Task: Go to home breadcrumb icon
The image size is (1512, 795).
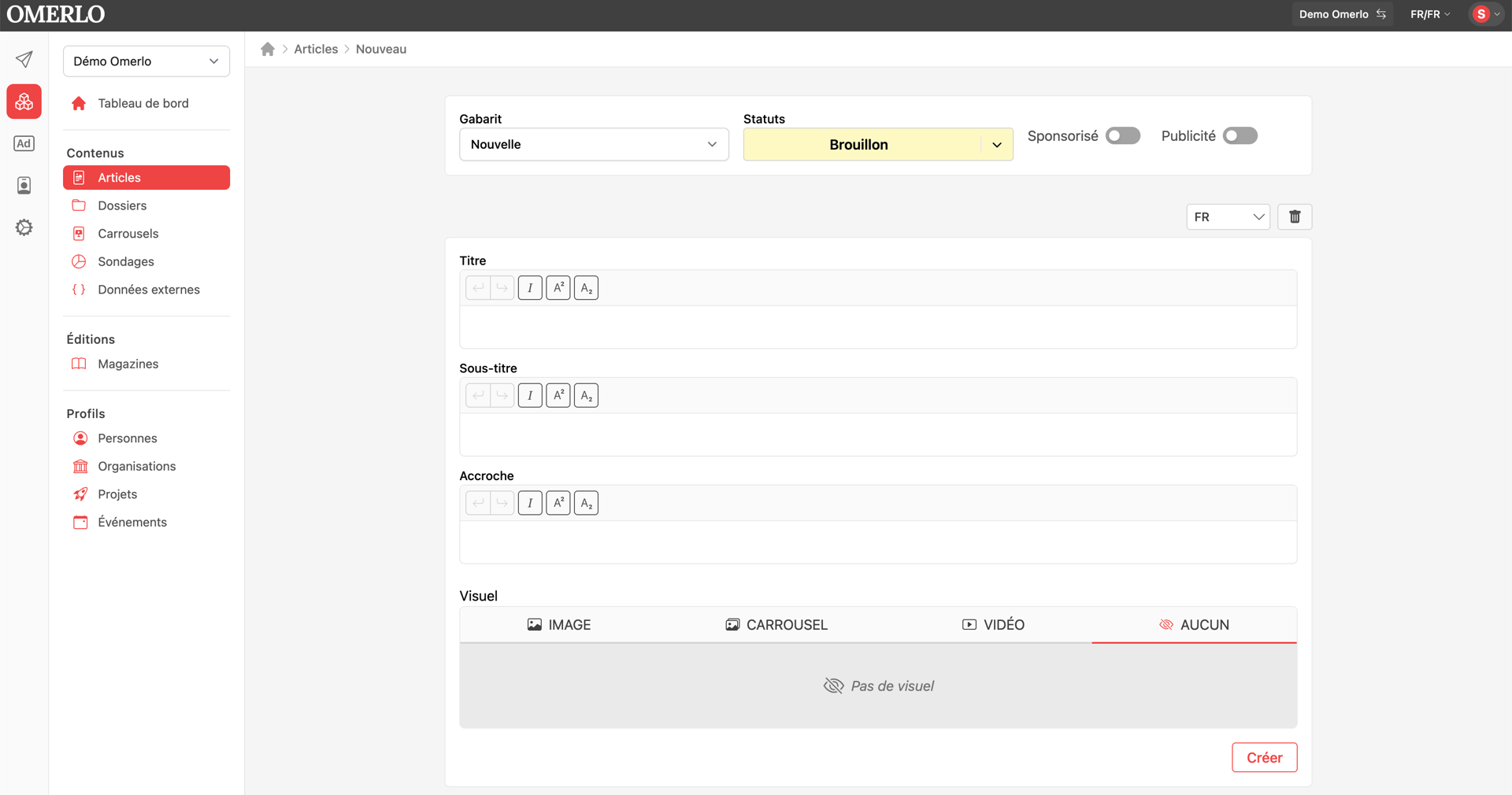Action: point(268,49)
